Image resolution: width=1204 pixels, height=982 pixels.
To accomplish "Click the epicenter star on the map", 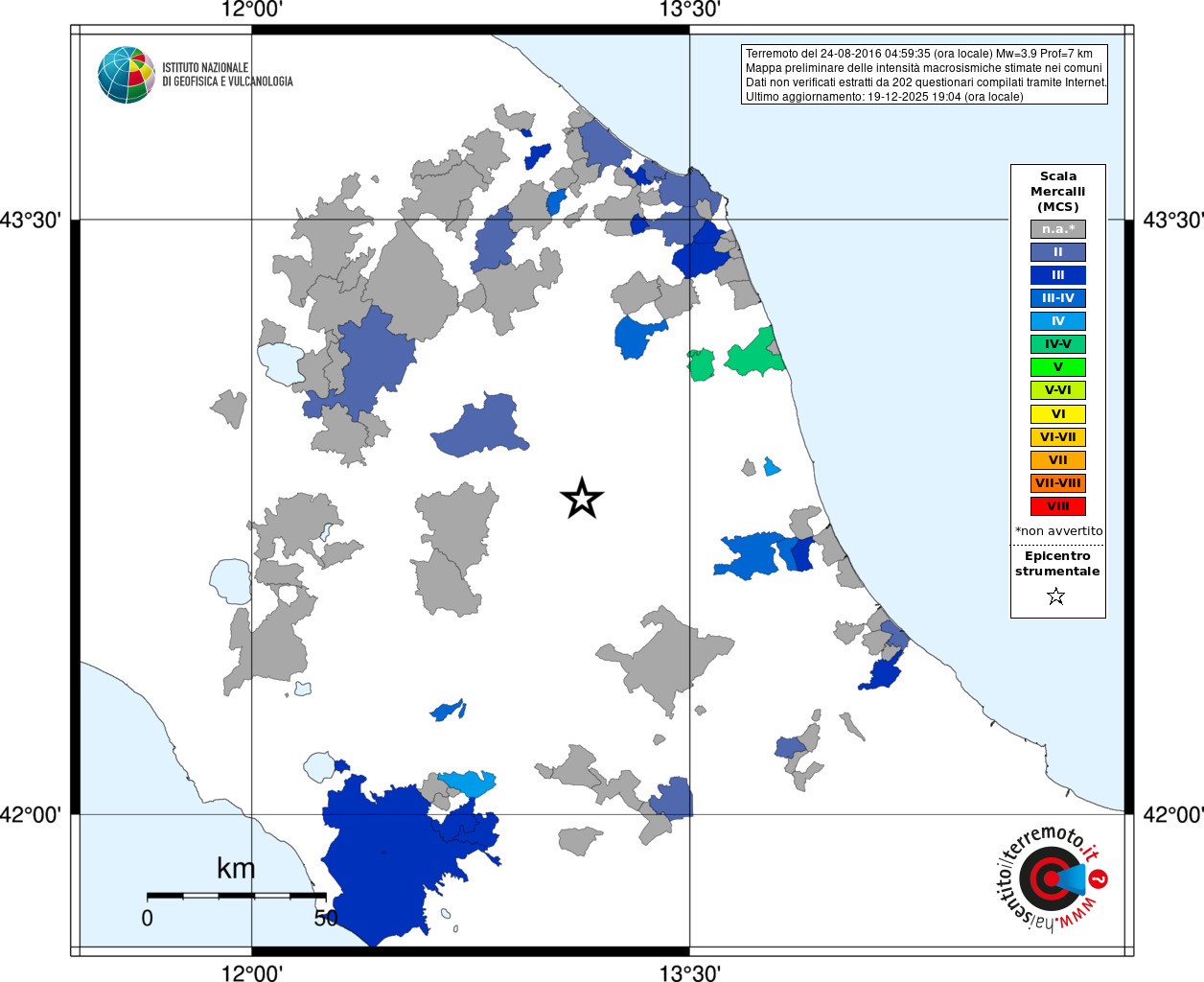I will (x=582, y=499).
